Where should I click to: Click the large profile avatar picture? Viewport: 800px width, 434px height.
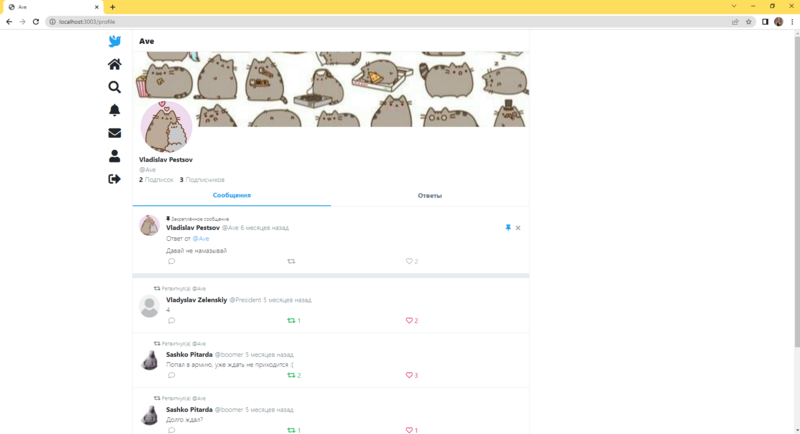tap(166, 126)
